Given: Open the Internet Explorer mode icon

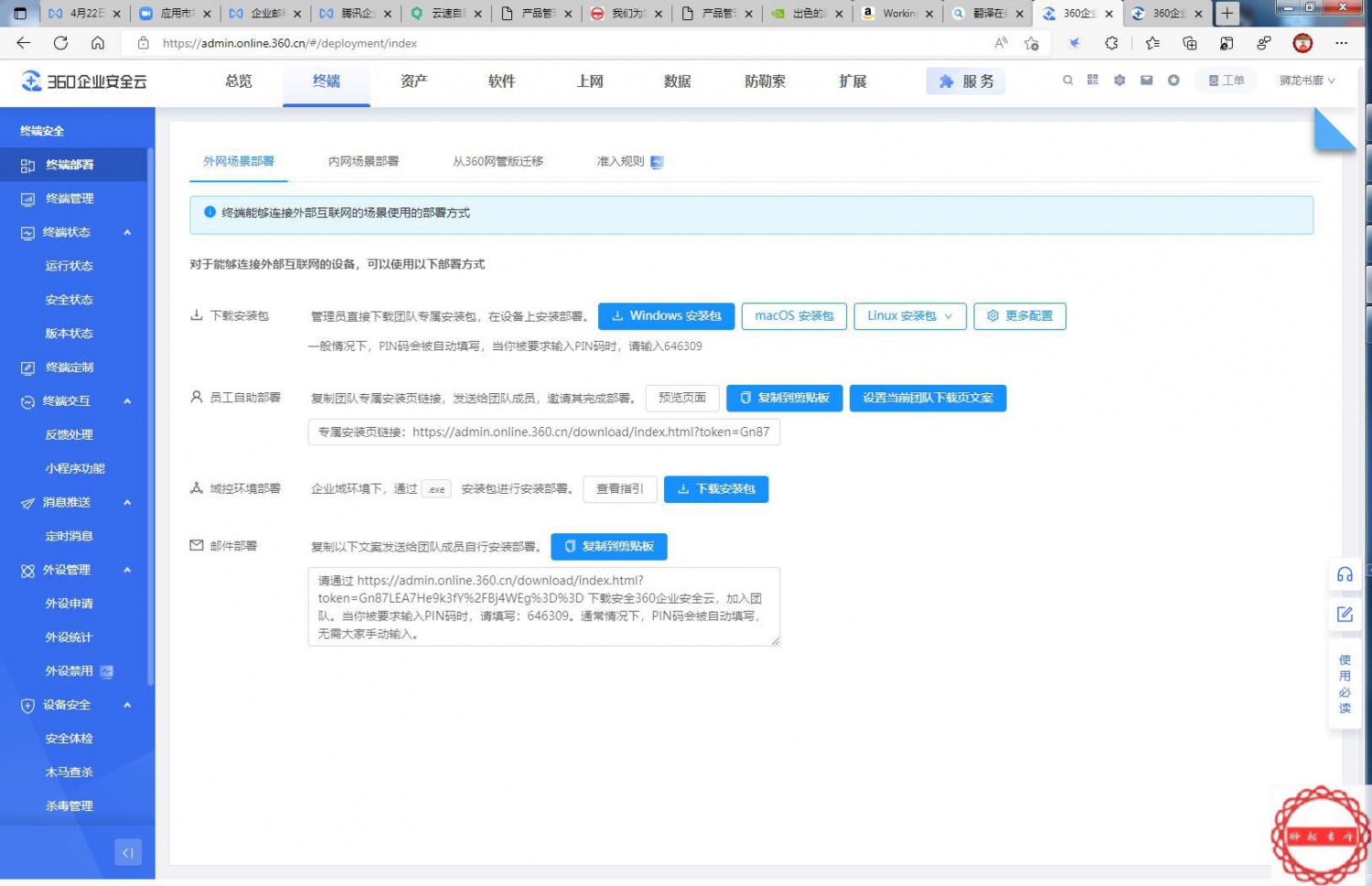Looking at the screenshot, I should tap(1227, 43).
